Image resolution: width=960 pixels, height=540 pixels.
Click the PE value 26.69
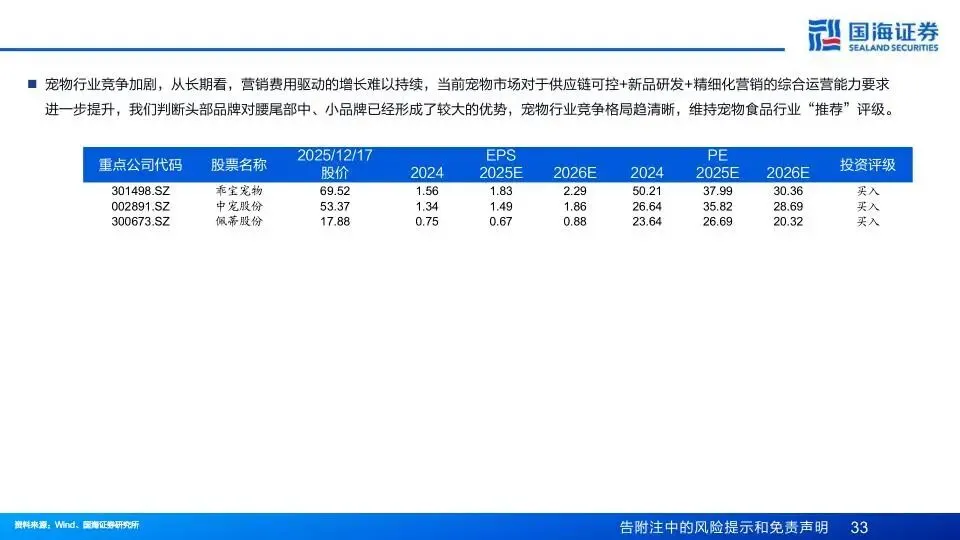tap(718, 222)
